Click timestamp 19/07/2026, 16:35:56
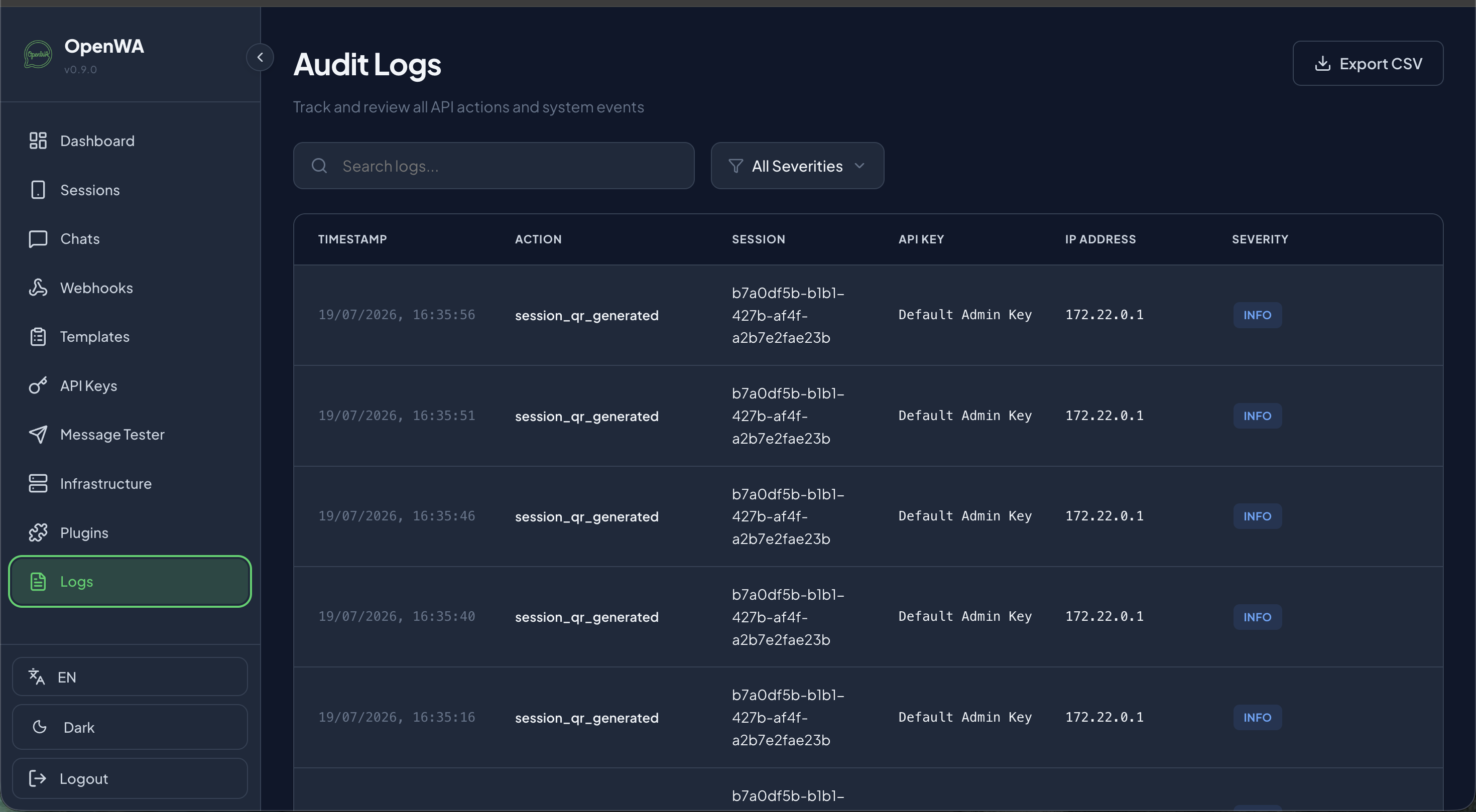The width and height of the screenshot is (1476, 812). click(397, 315)
